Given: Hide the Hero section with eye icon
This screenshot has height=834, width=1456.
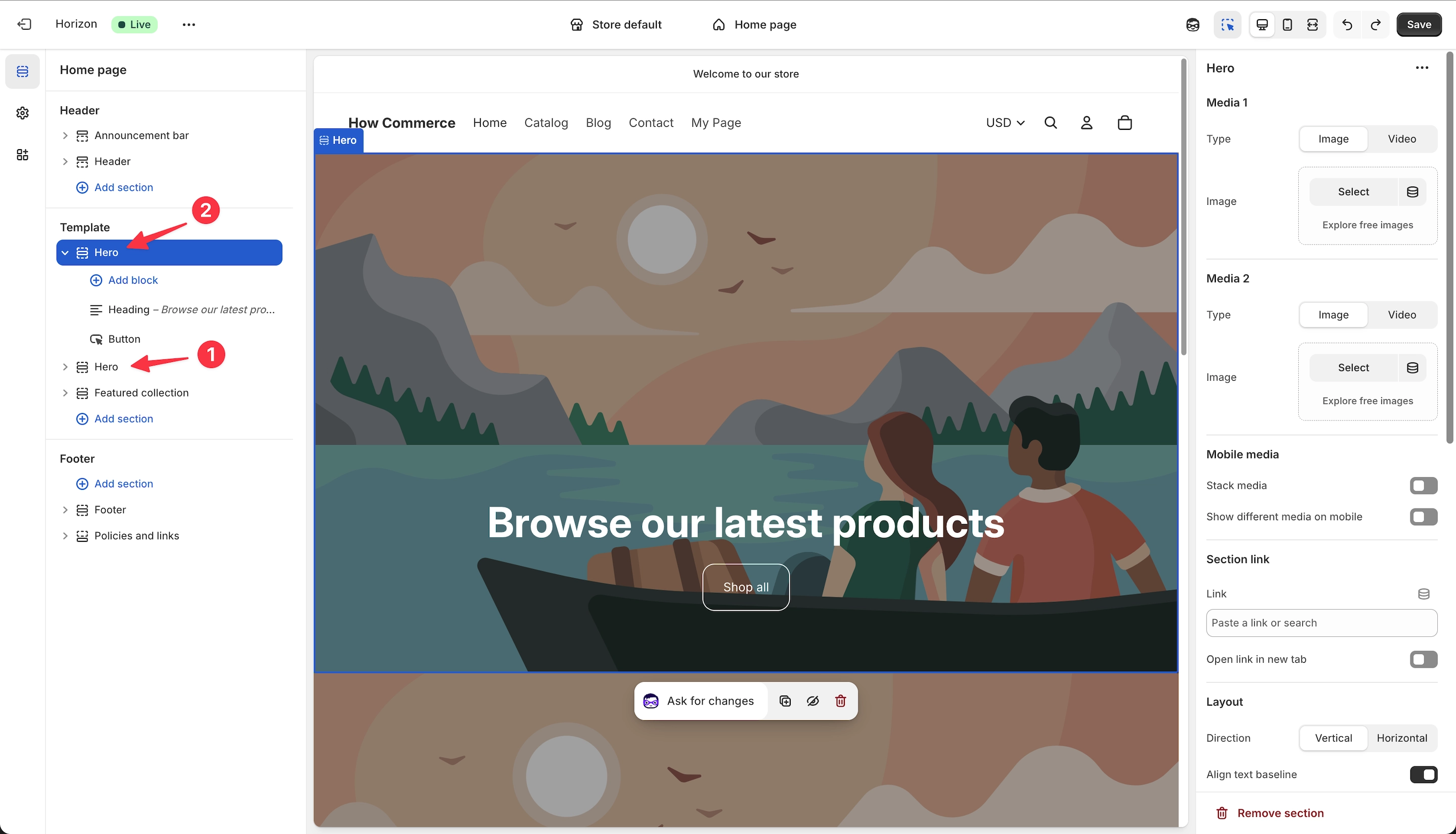Looking at the screenshot, I should 813,701.
